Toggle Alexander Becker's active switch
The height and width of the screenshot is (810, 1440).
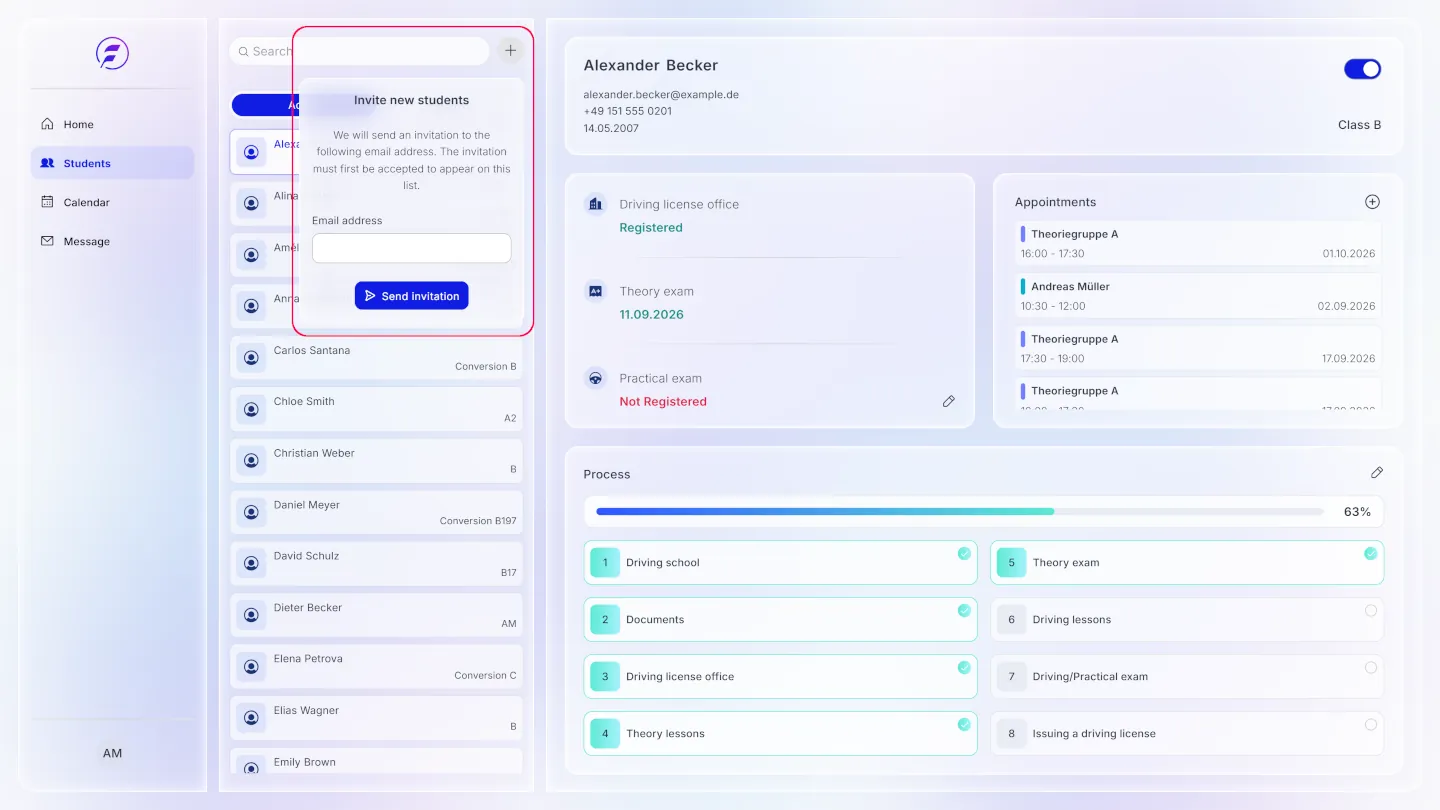click(1362, 69)
